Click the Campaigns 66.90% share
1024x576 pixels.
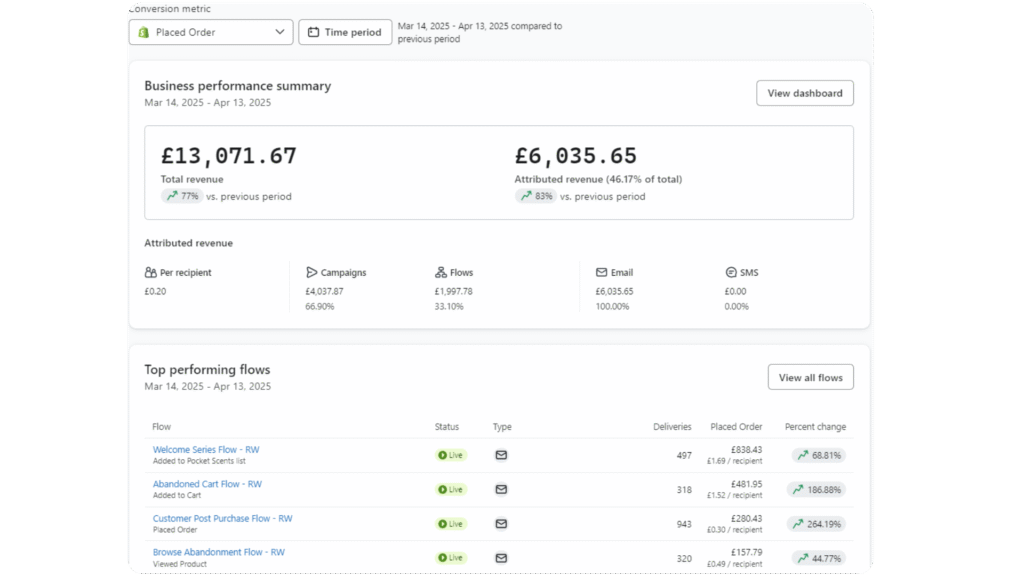click(319, 306)
